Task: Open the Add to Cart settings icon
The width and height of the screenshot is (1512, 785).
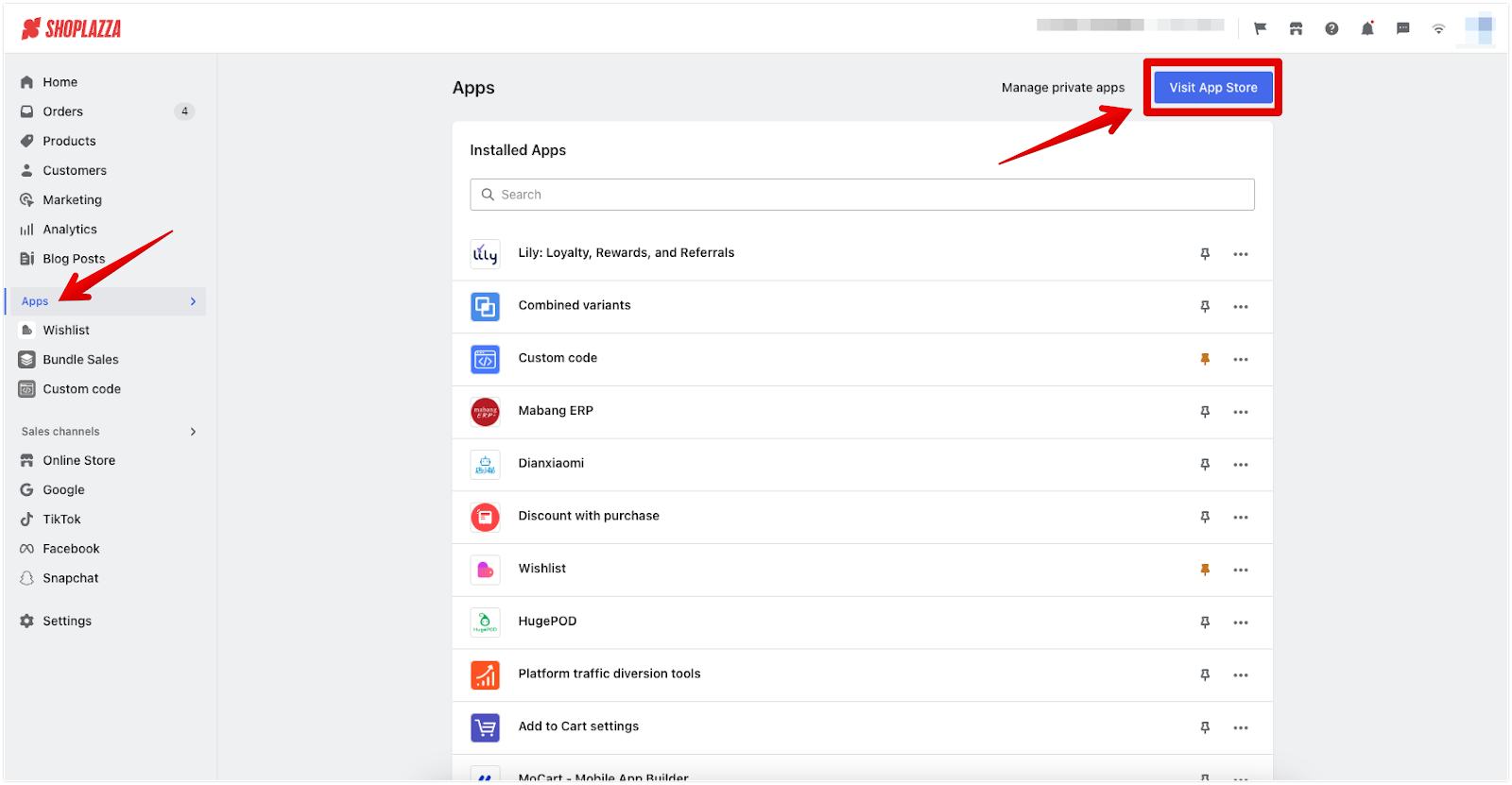Action: pyautogui.click(x=485, y=727)
